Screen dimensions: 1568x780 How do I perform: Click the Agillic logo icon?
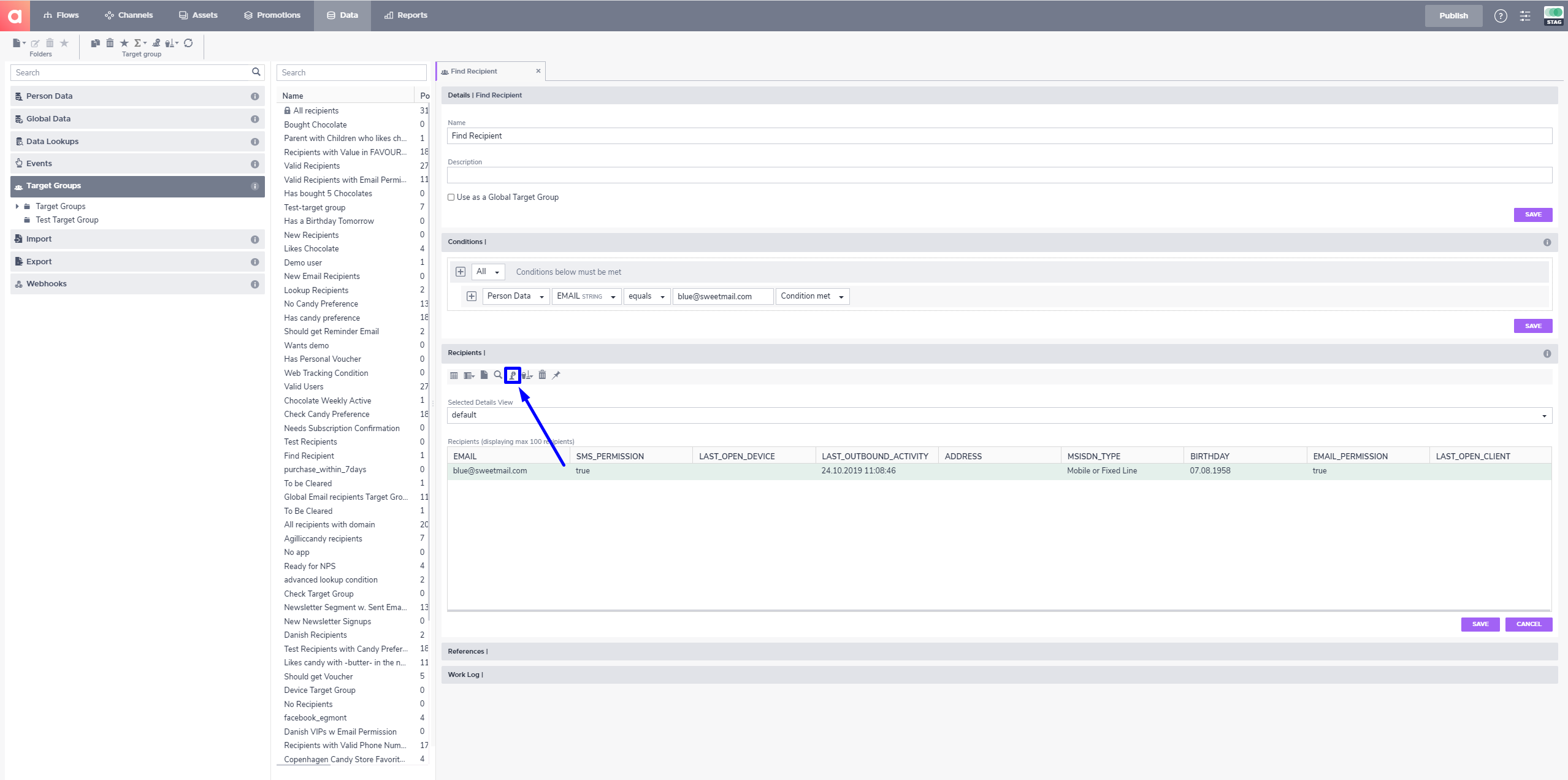click(15, 15)
